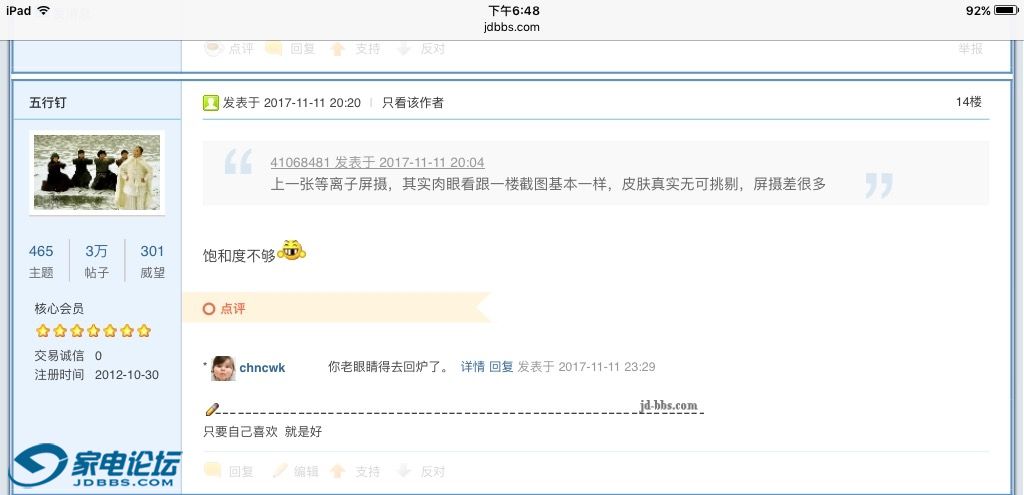Click the 465 主题 count
Image resolution: width=1024 pixels, height=495 pixels.
[41, 260]
